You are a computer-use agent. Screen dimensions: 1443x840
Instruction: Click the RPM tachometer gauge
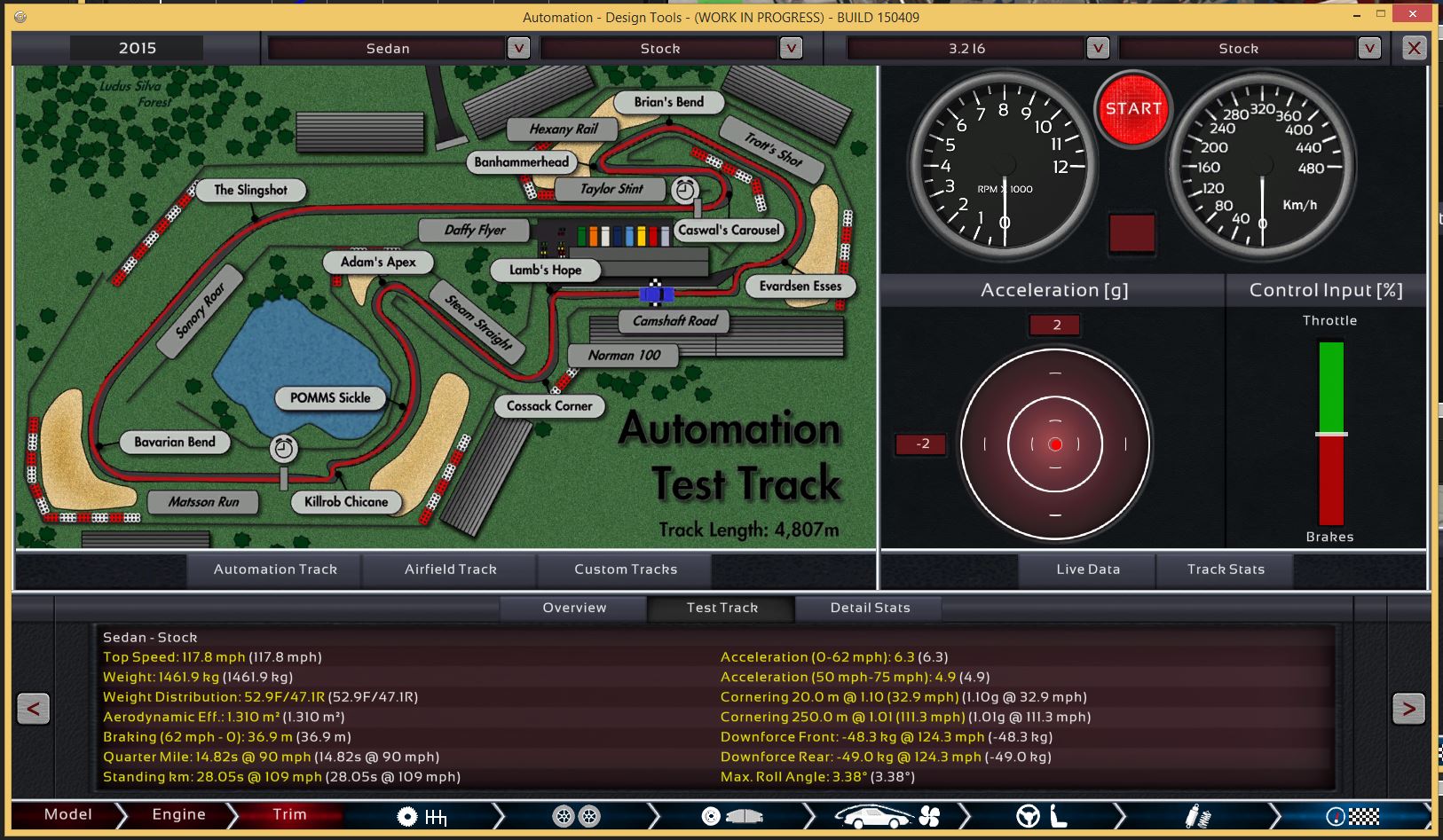pyautogui.click(x=1004, y=166)
